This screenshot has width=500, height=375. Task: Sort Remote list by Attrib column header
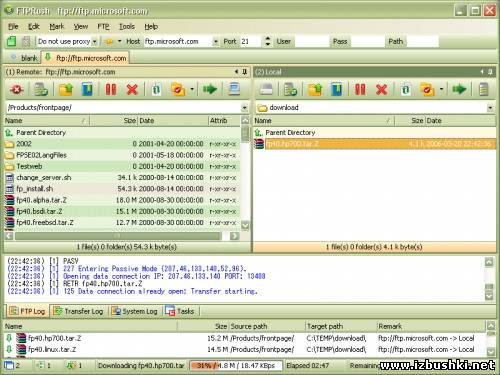point(224,121)
